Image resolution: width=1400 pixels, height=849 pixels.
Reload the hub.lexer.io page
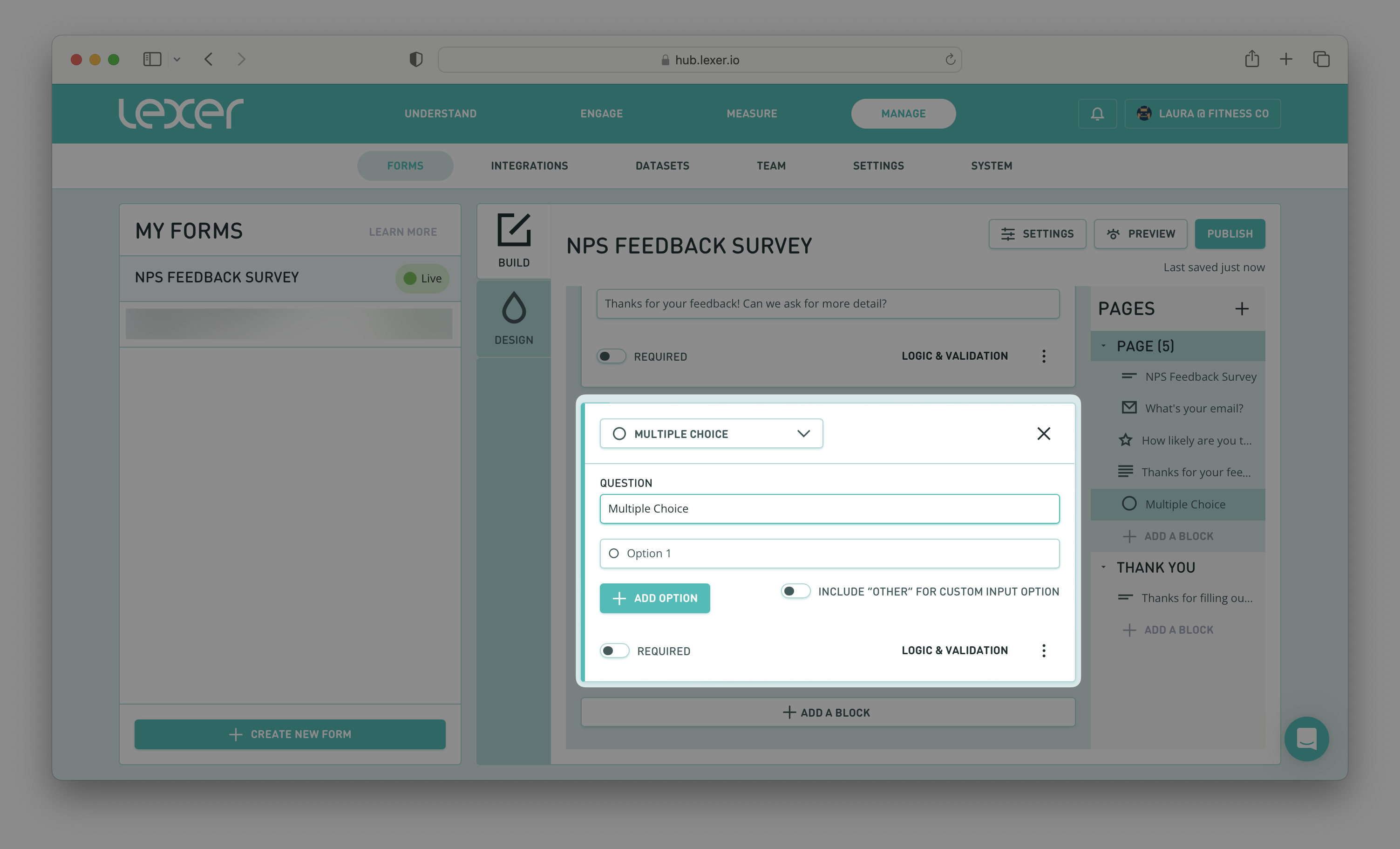click(x=950, y=59)
